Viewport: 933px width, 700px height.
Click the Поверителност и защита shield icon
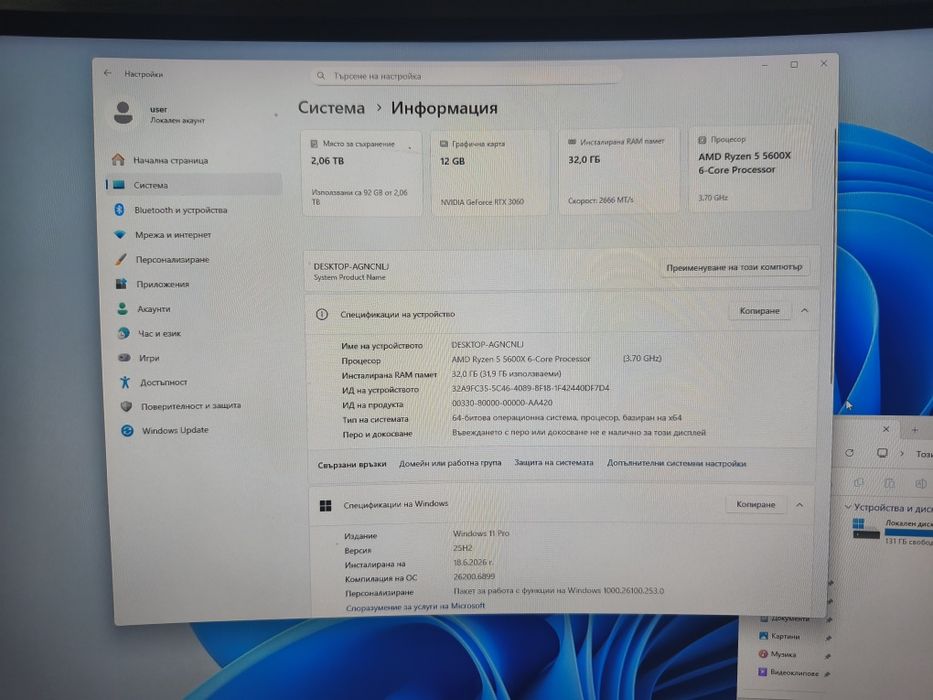click(126, 406)
